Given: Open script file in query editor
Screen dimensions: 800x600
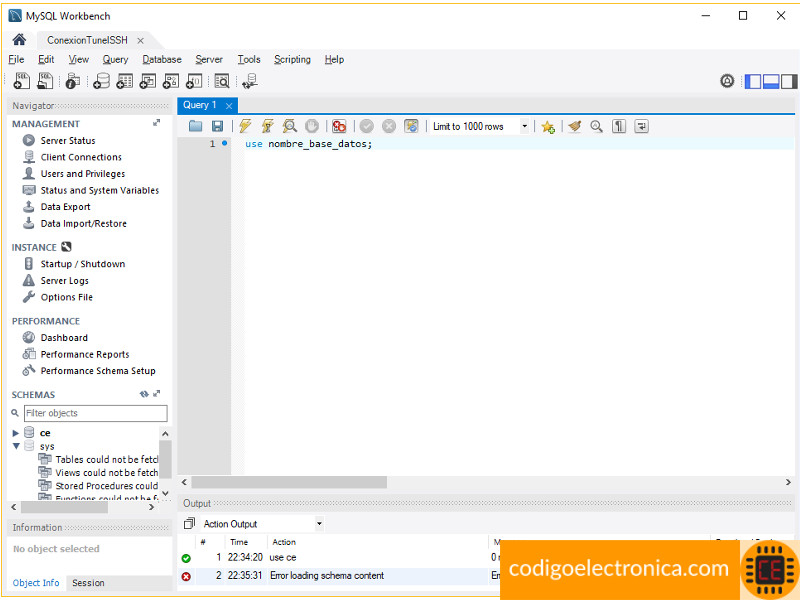Looking at the screenshot, I should coord(195,126).
